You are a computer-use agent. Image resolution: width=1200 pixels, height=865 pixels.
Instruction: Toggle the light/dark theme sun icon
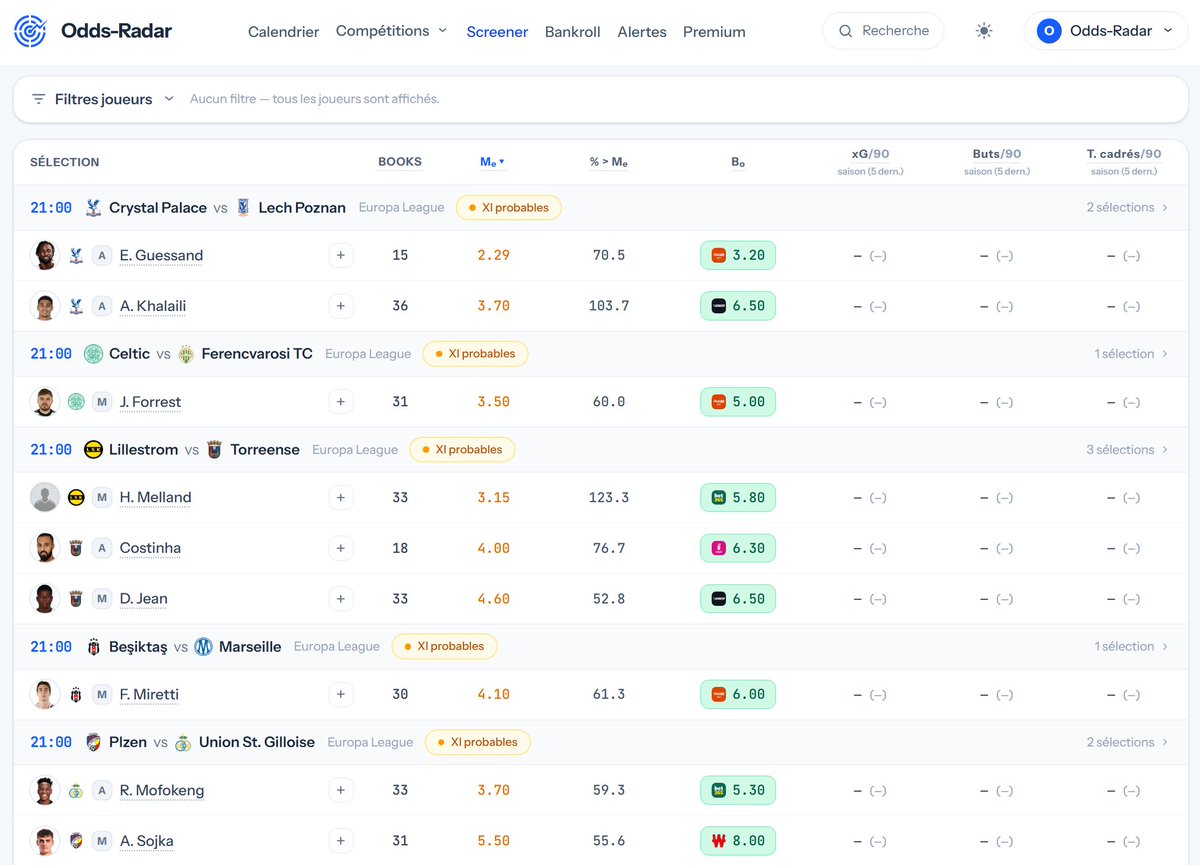tap(984, 31)
